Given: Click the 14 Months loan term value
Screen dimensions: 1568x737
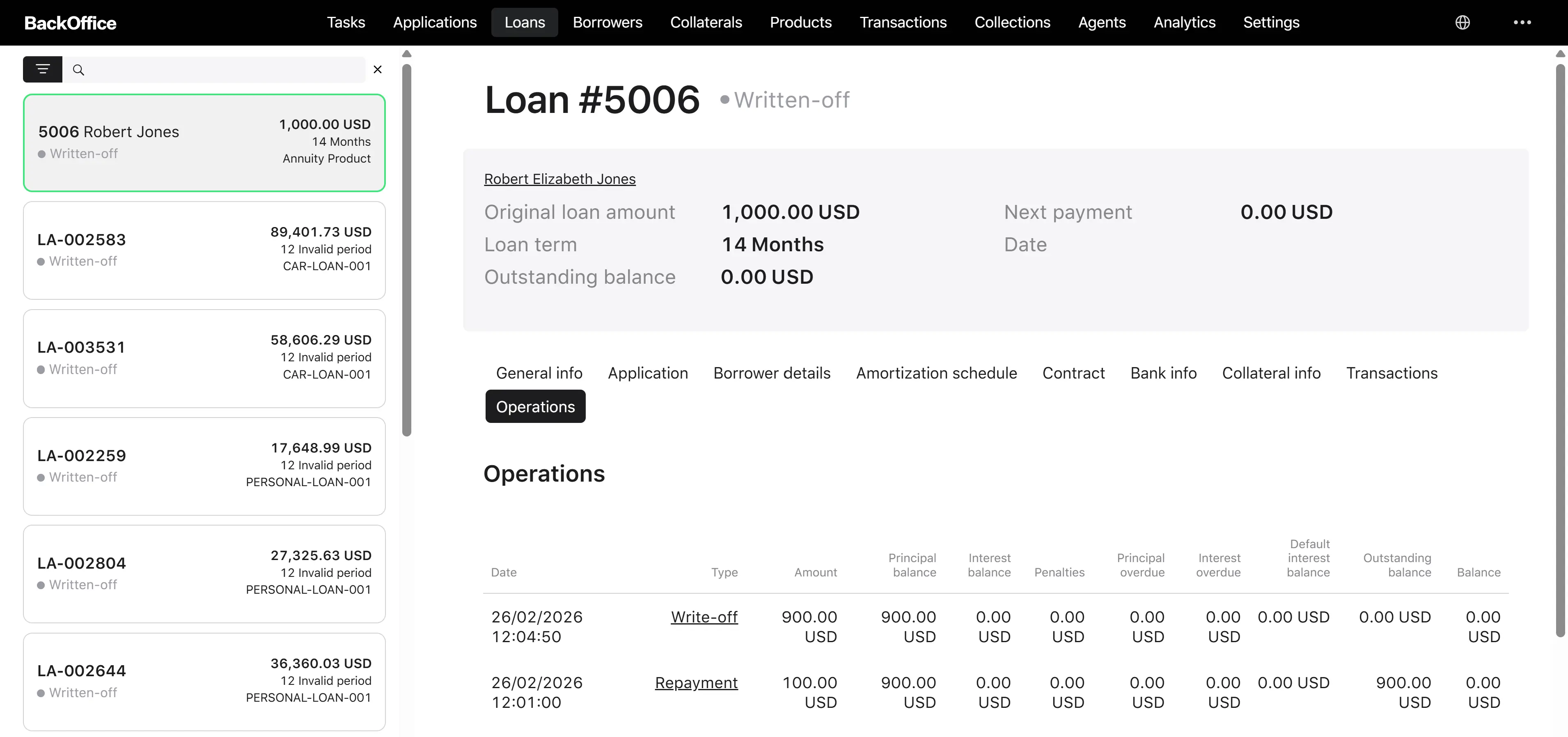Looking at the screenshot, I should 773,244.
